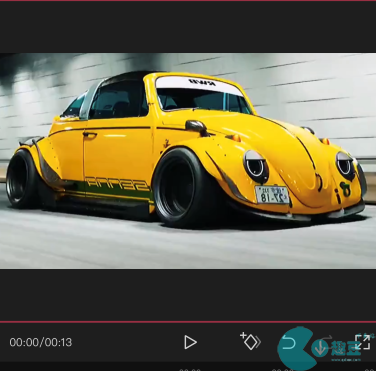Viewport: 376px width, 371px height.
Task: Click the first timeline ruler time label
Action: coord(190,369)
